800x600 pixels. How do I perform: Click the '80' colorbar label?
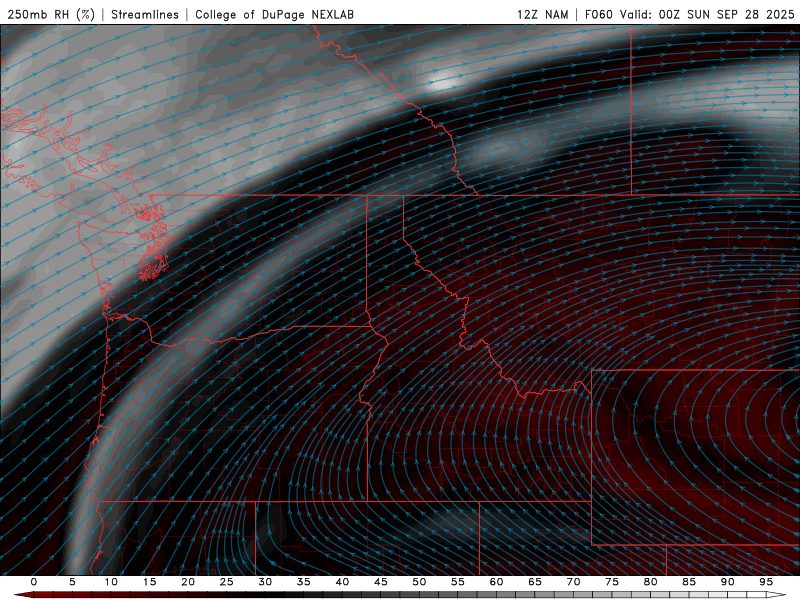tap(650, 582)
